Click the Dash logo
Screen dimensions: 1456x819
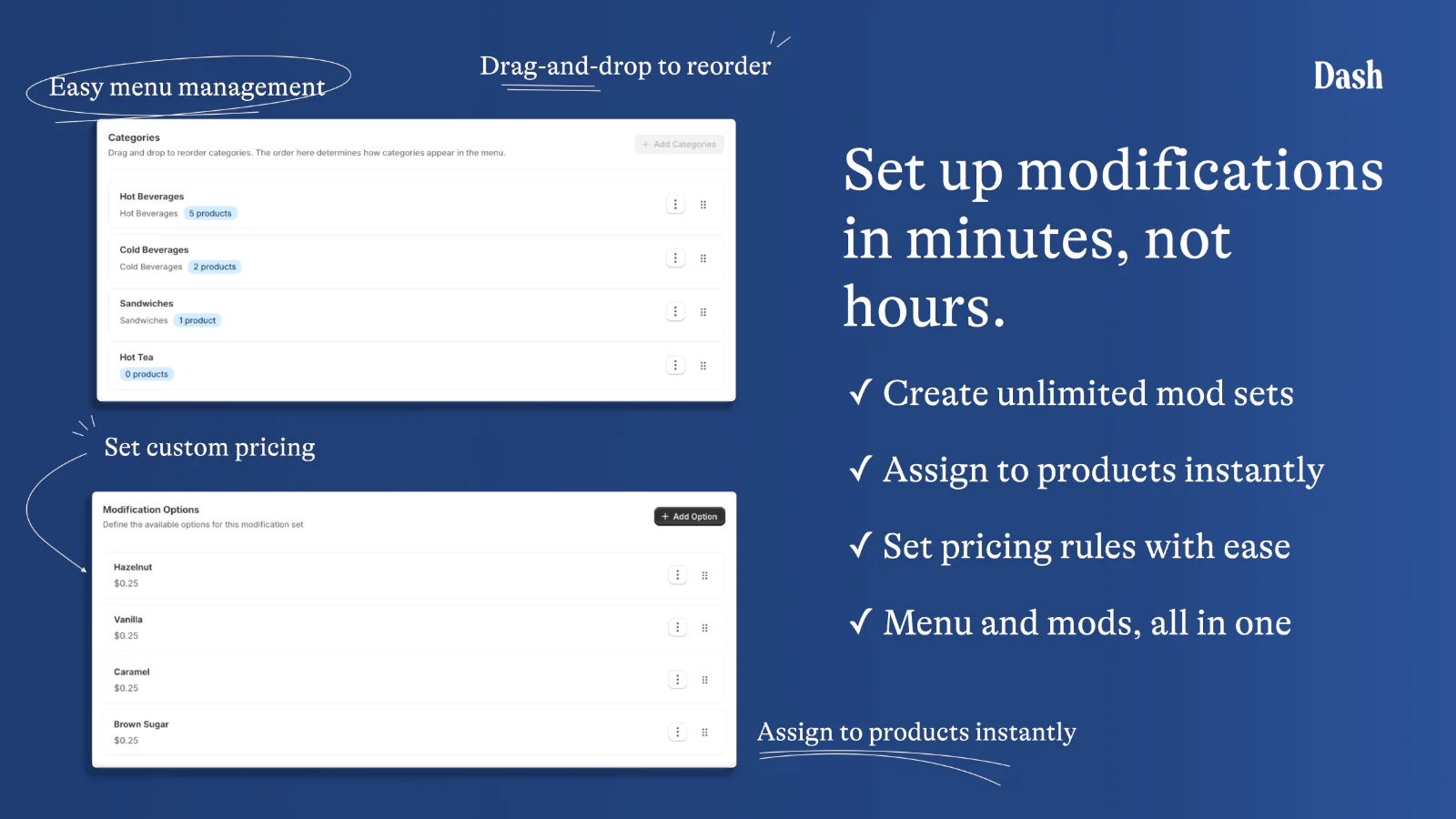pos(1348,76)
